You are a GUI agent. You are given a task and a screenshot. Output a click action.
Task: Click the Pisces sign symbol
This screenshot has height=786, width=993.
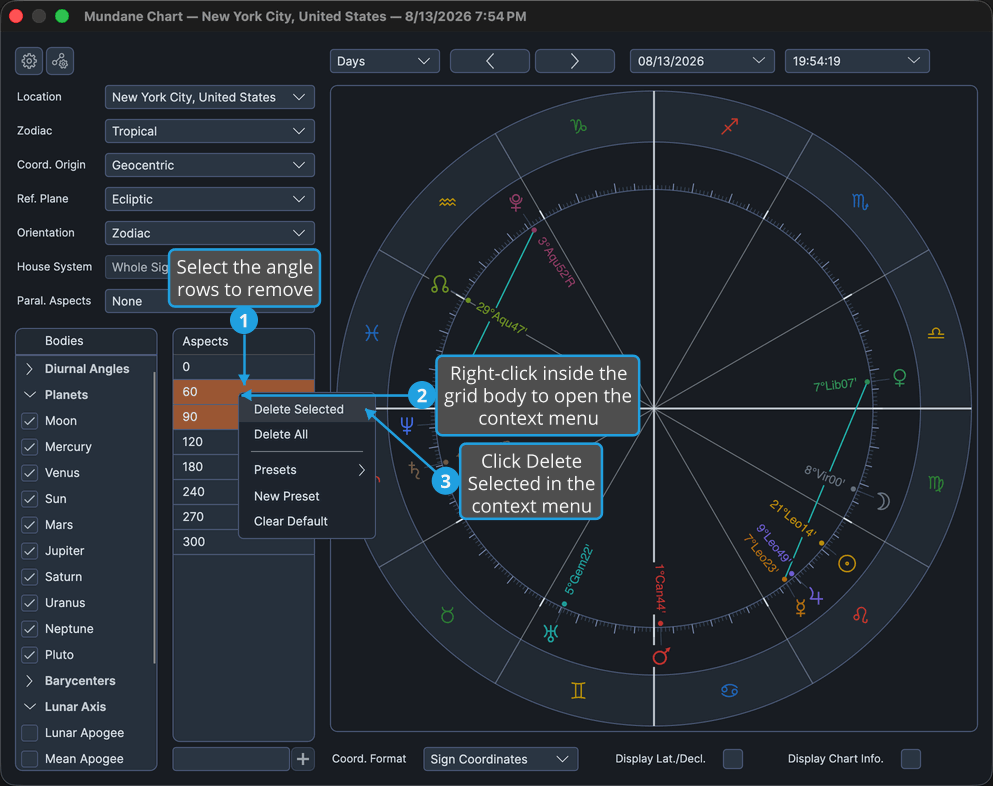coord(372,333)
